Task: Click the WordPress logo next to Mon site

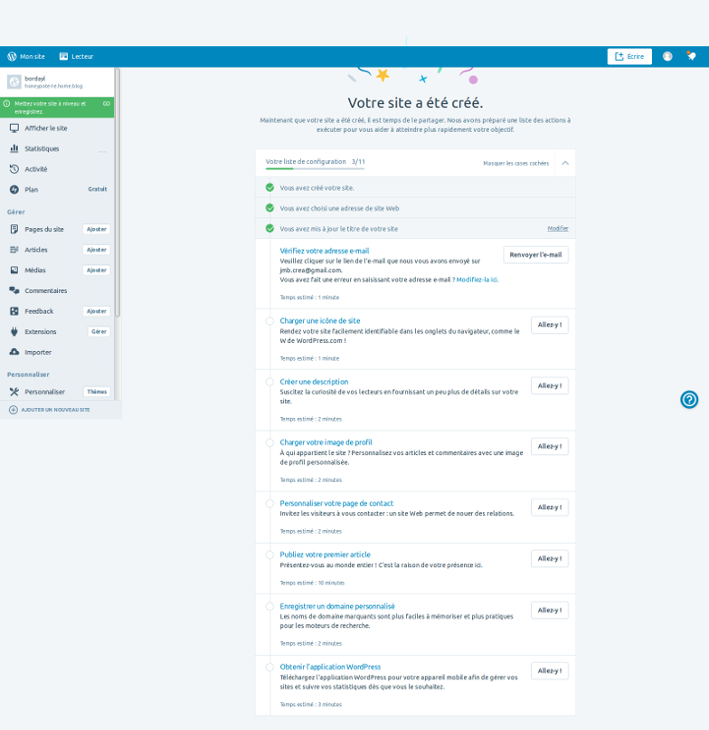Action: point(12,57)
